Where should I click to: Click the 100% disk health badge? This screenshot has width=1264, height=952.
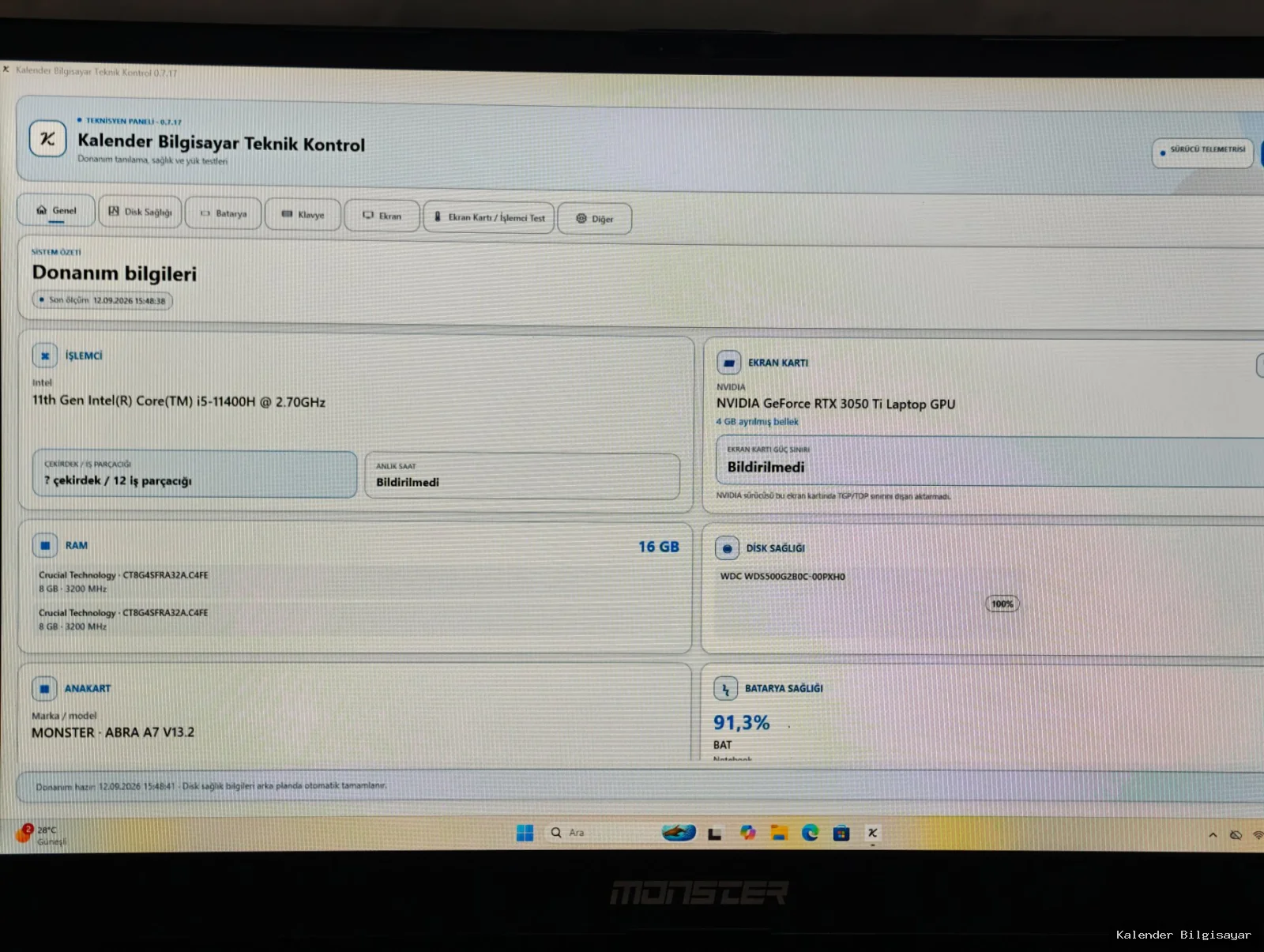(1003, 604)
